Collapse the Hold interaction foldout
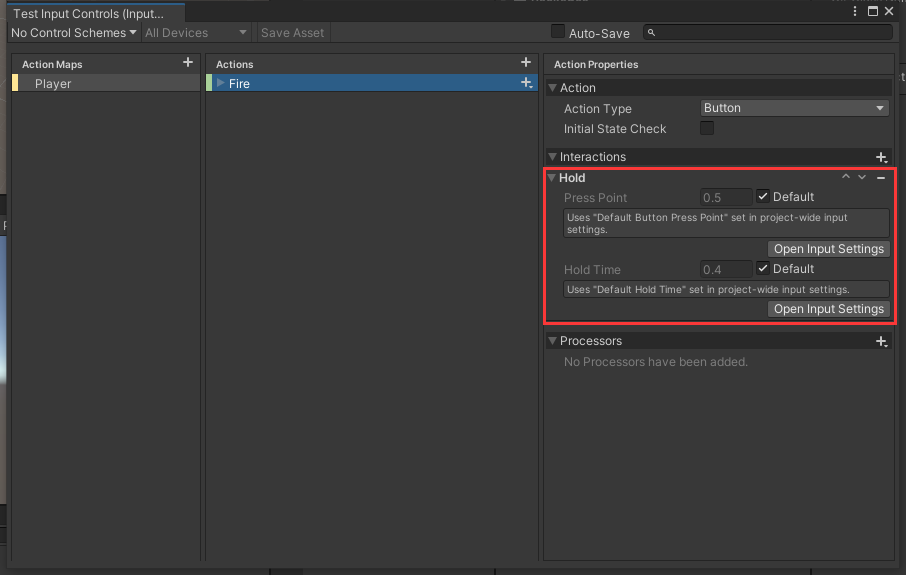This screenshot has width=906, height=575. pyautogui.click(x=552, y=178)
